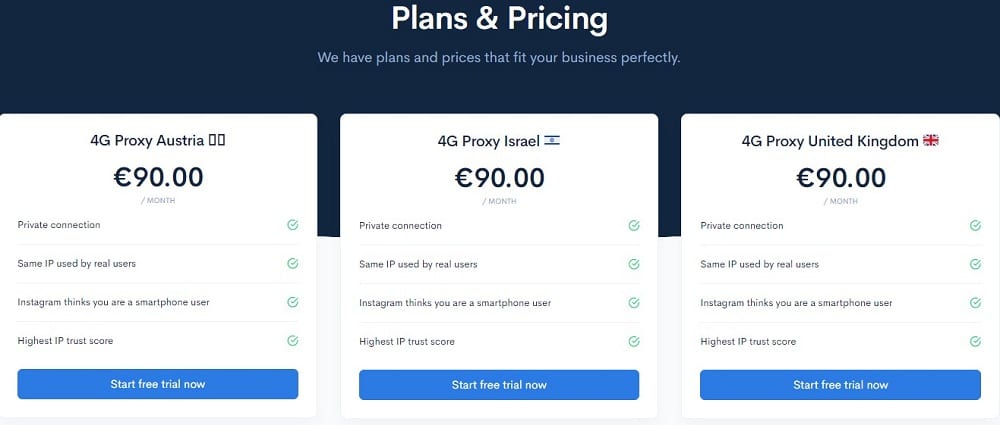Viewport: 1000px width, 425px height.
Task: Select the 4G Proxy Israel plan title
Action: point(489,141)
